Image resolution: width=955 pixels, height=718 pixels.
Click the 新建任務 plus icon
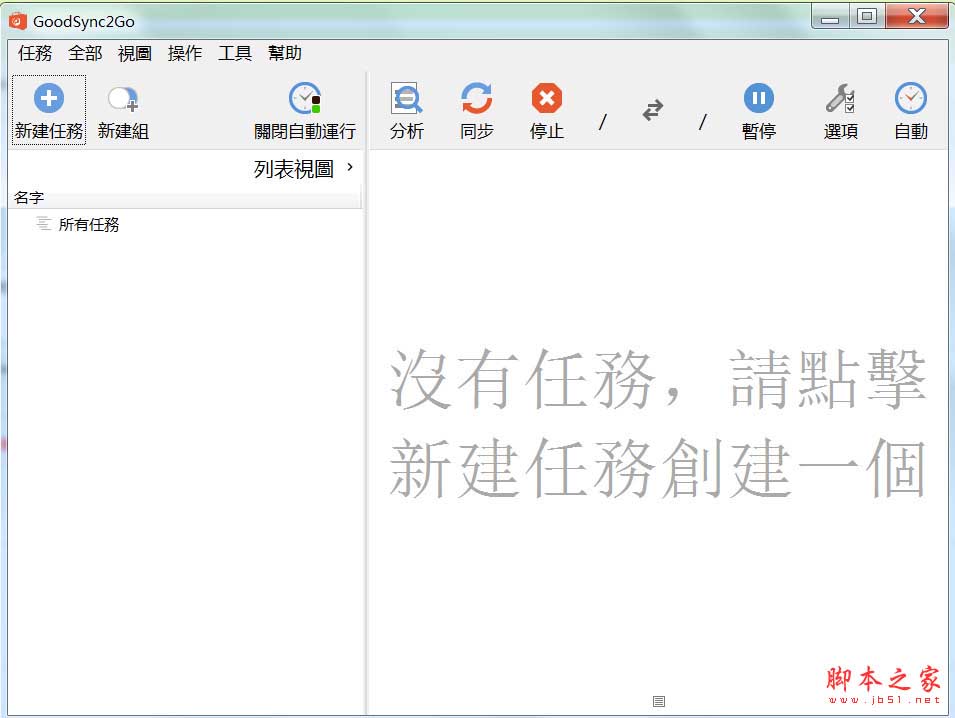coord(47,97)
